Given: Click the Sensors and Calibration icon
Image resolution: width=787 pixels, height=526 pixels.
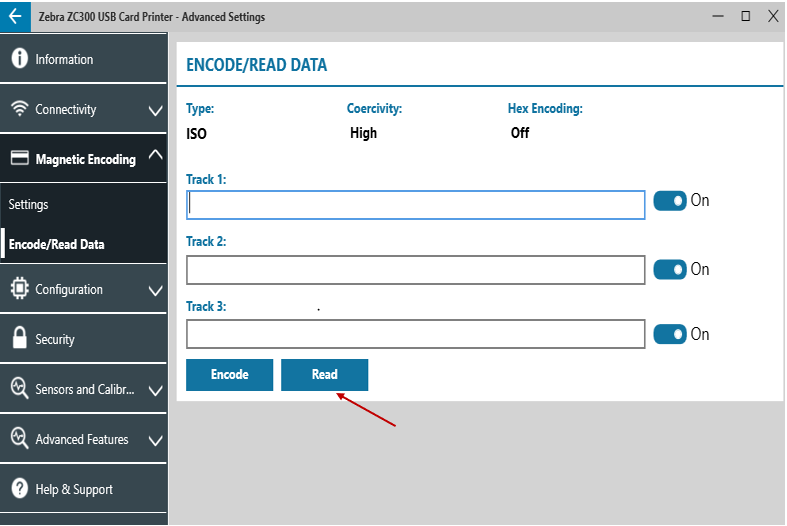Looking at the screenshot, I should (x=19, y=389).
